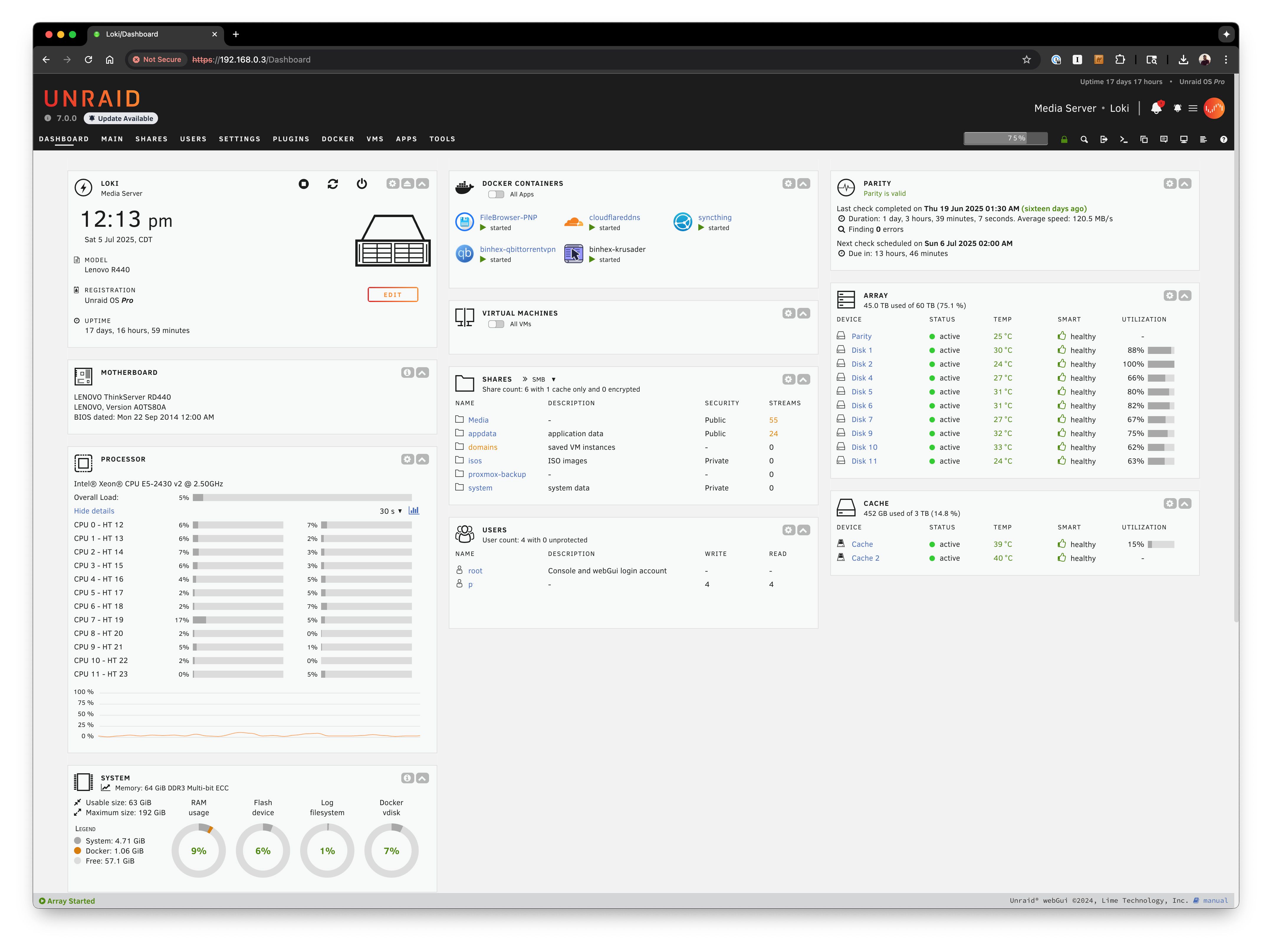Click the Edit button in Loki panel
This screenshot has width=1272, height=952.
point(393,295)
